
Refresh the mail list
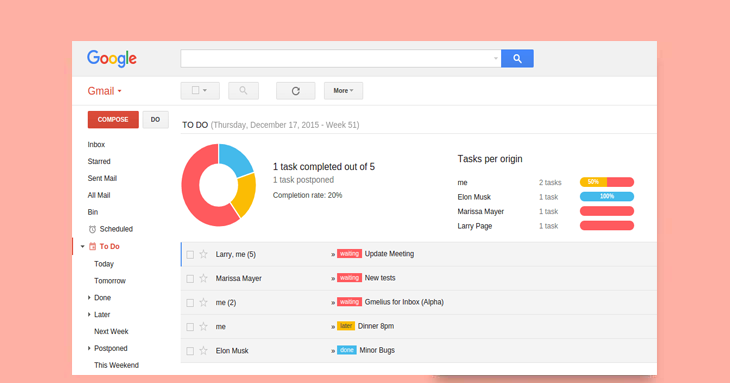tap(296, 91)
